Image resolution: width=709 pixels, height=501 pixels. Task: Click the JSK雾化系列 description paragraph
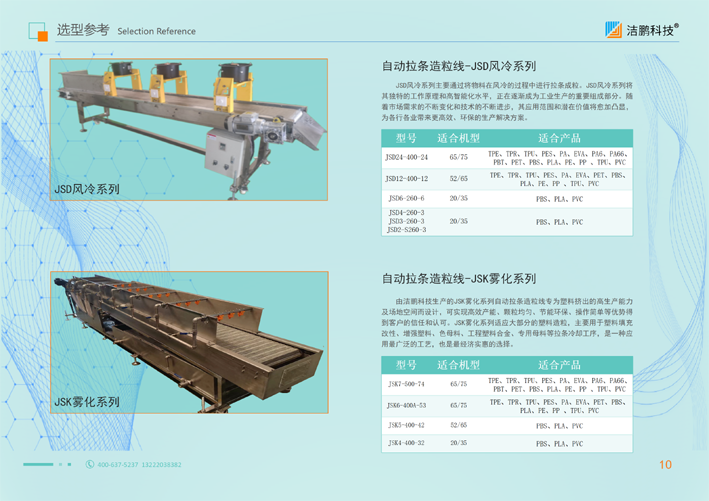(507, 322)
